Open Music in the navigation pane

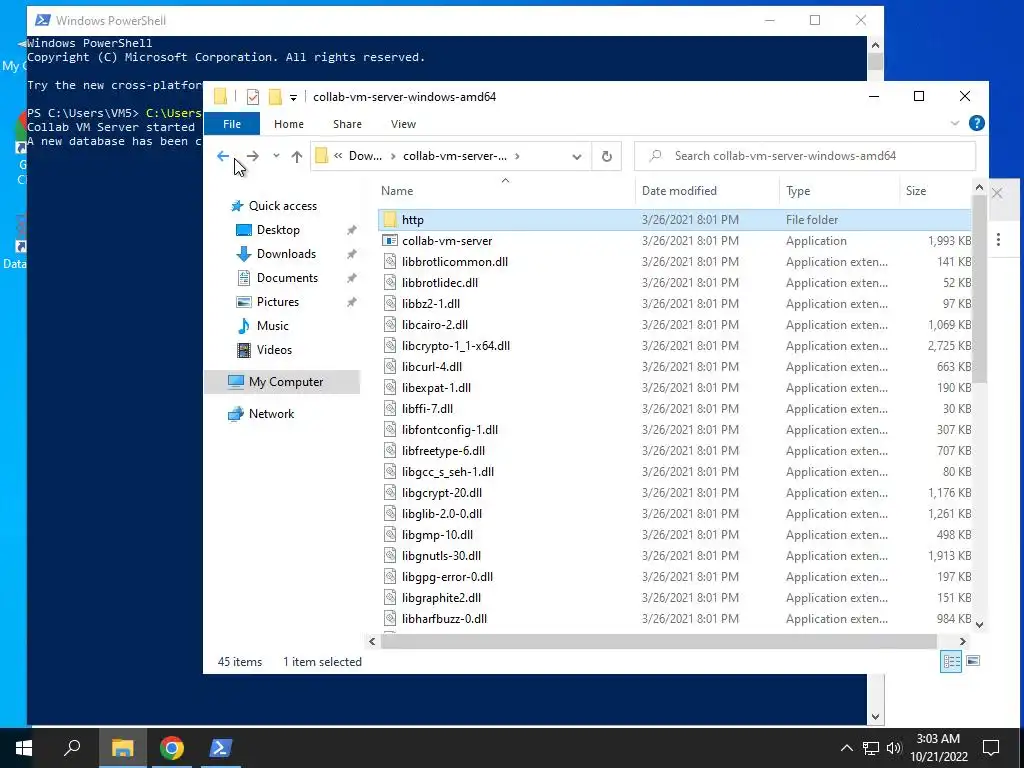(x=272, y=326)
